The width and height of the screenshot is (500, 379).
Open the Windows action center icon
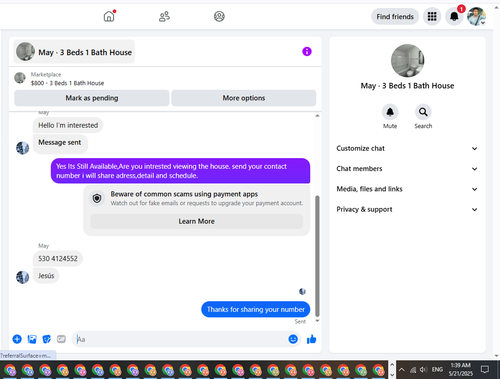point(485,369)
